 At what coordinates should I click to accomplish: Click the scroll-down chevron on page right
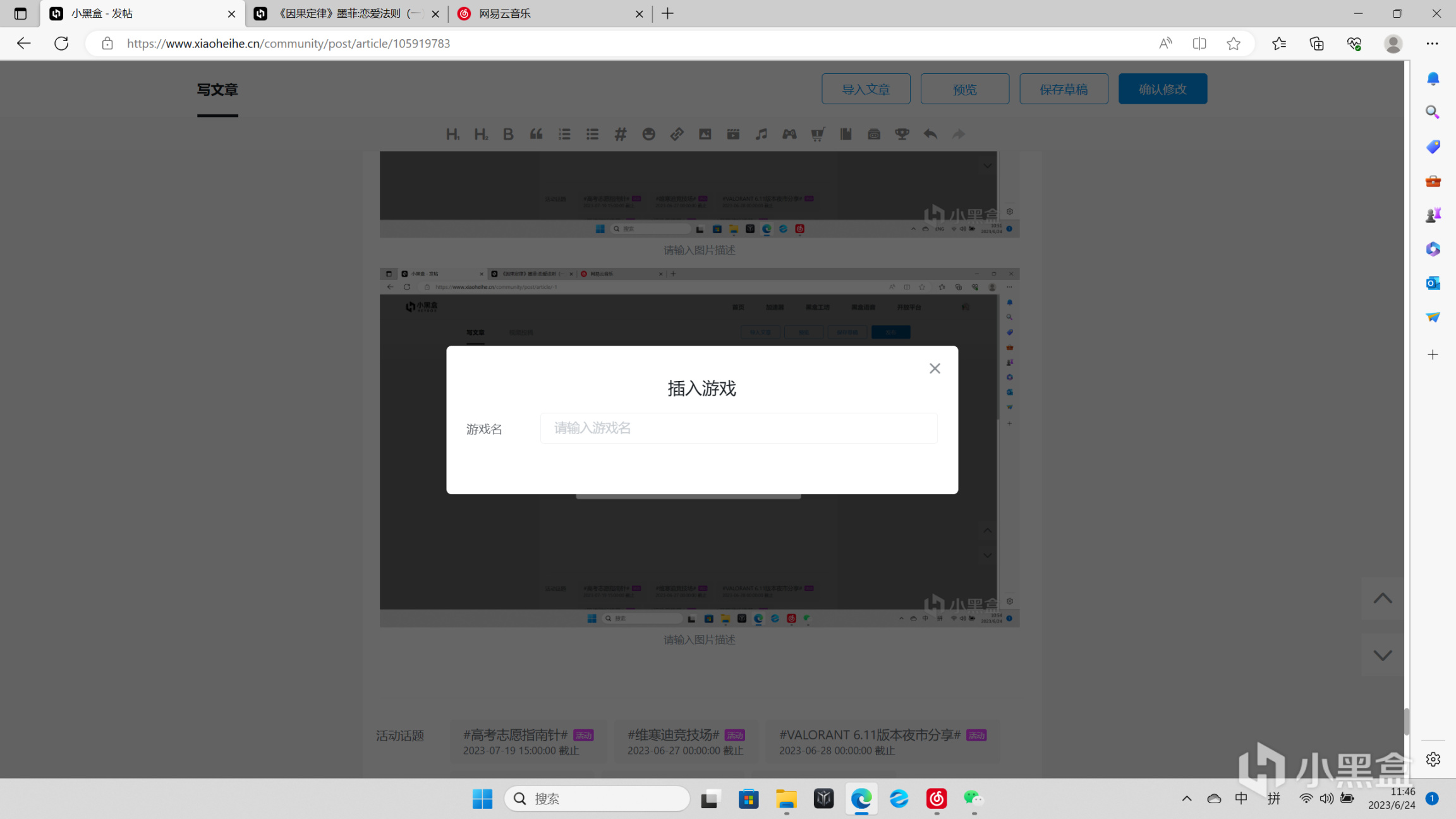[1382, 655]
